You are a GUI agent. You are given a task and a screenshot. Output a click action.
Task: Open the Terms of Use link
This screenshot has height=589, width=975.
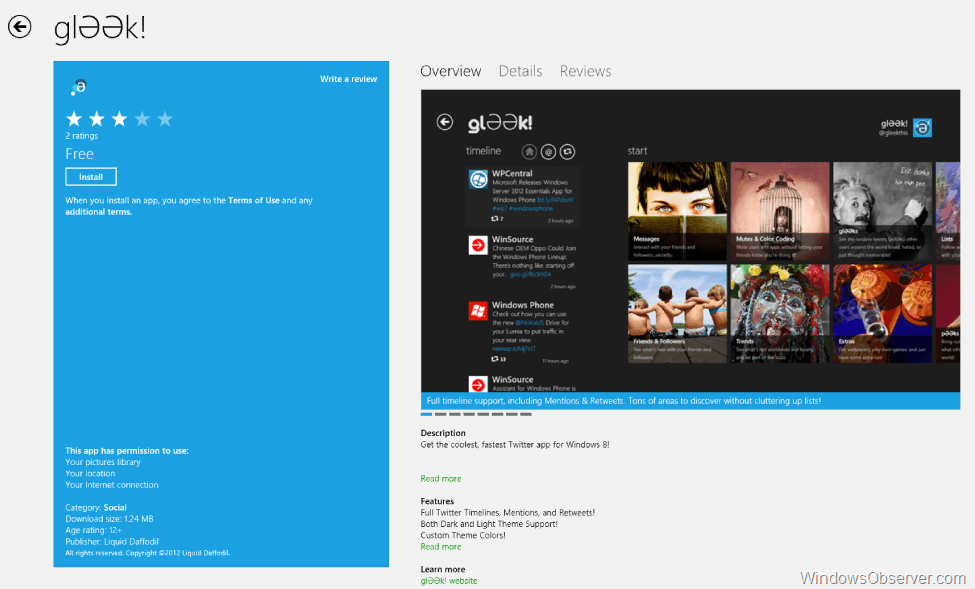click(253, 201)
